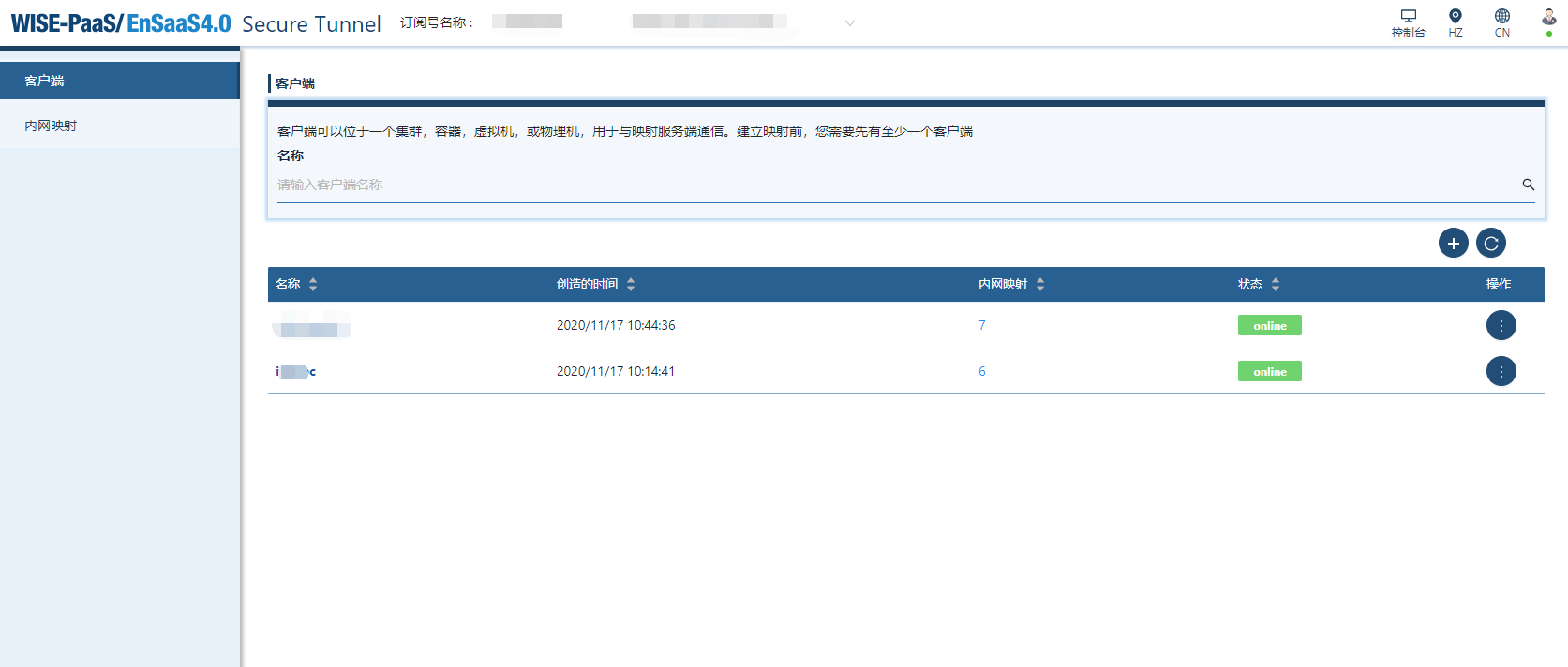Sort table by 内网映射 column
This screenshot has height=667, width=1568.
click(1040, 284)
